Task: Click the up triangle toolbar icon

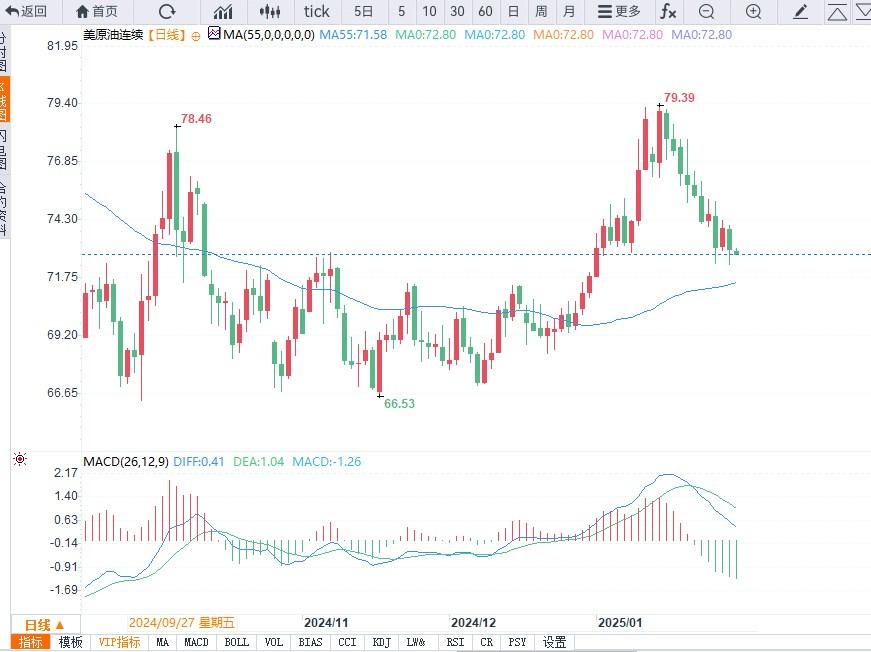Action: tap(837, 12)
